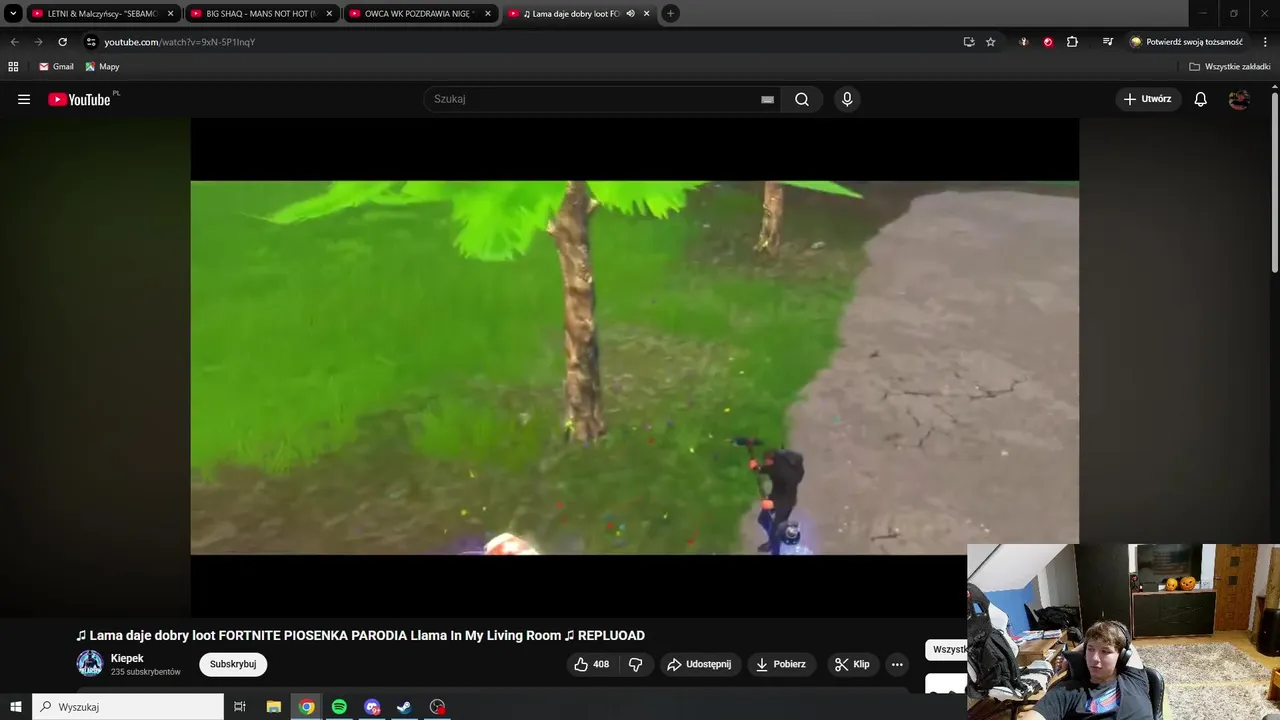Open the Kiepek channel name link
This screenshot has width=1280, height=720.
point(127,658)
